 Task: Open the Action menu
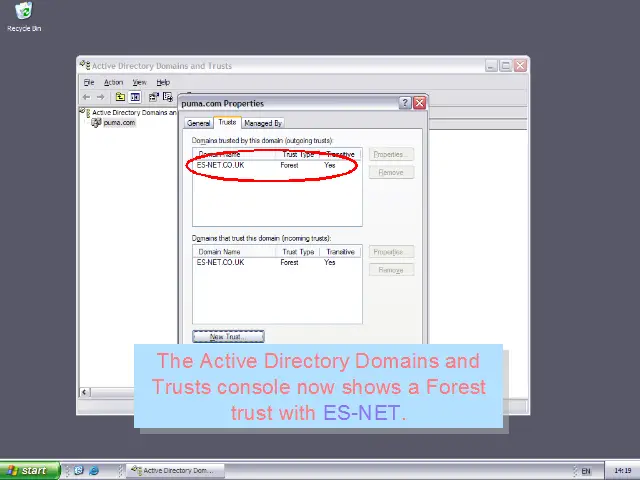[x=113, y=82]
